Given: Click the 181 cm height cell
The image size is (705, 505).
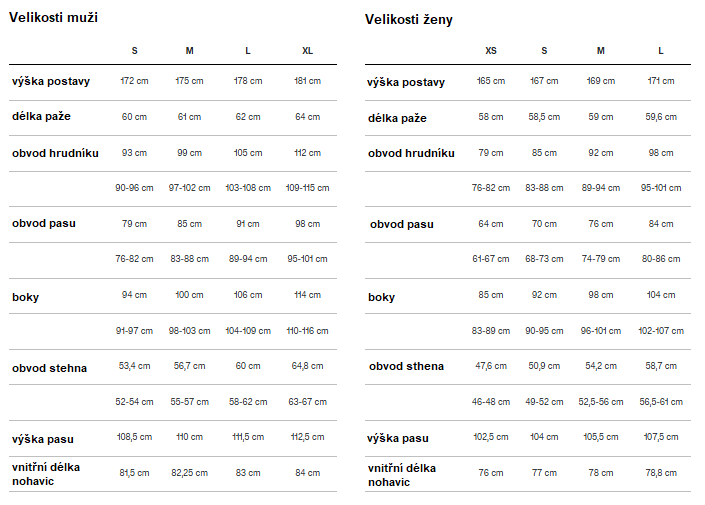Looking at the screenshot, I should tap(307, 81).
